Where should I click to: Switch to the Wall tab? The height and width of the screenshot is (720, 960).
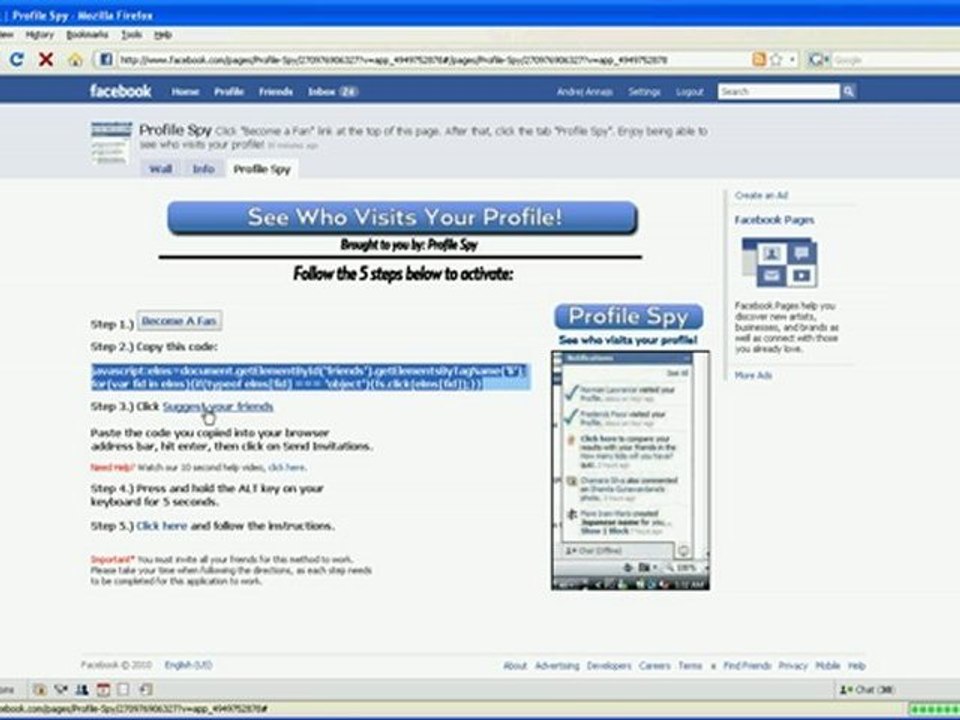160,169
